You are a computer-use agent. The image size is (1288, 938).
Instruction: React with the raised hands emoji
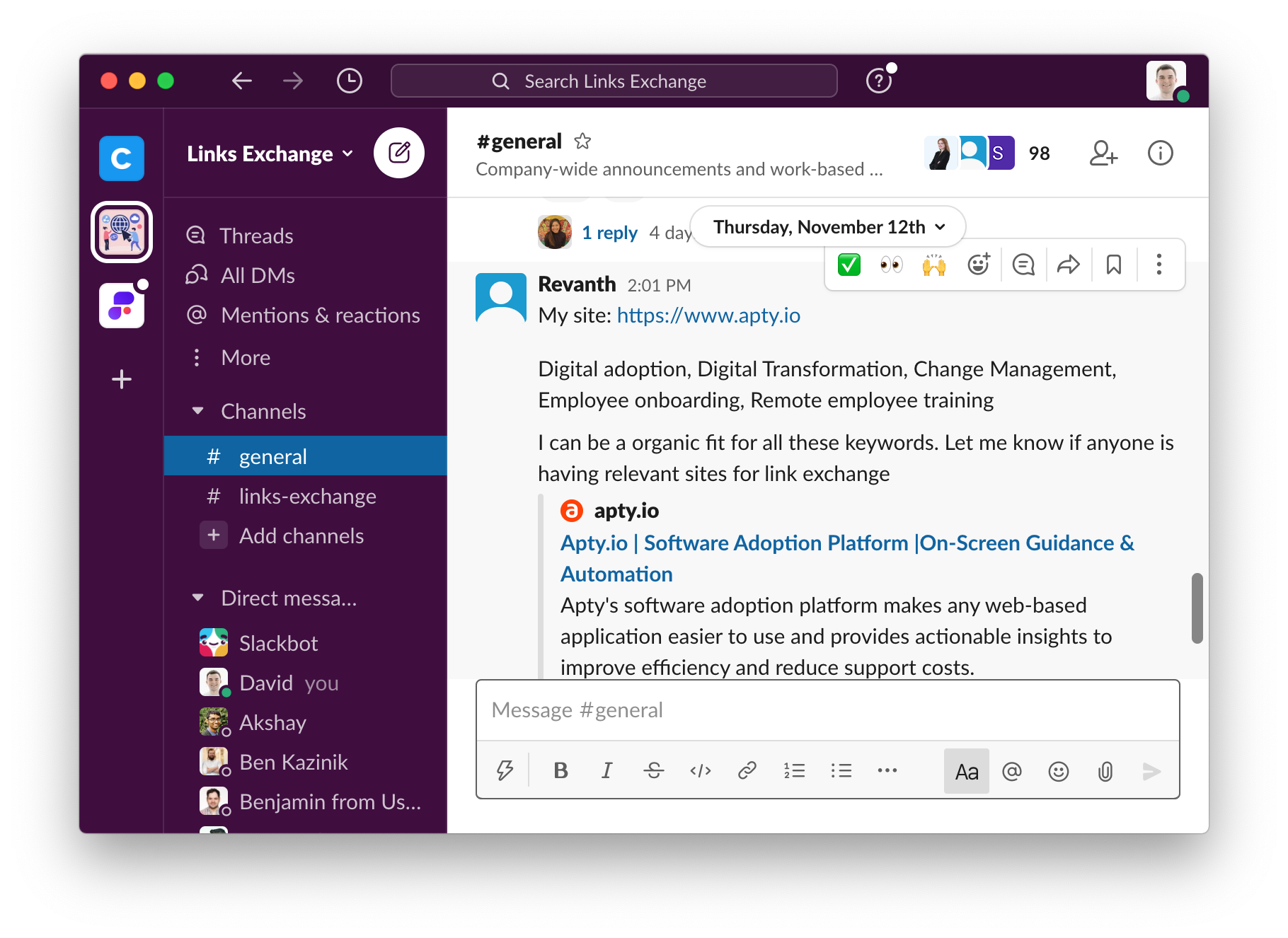934,265
